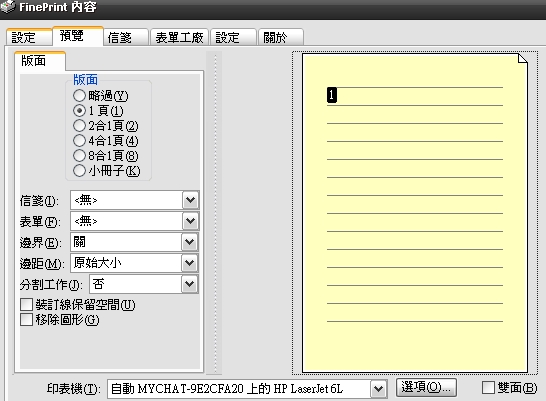Enable 裝訂線保留空間(U) checkbox
546x401 pixels.
[26, 304]
